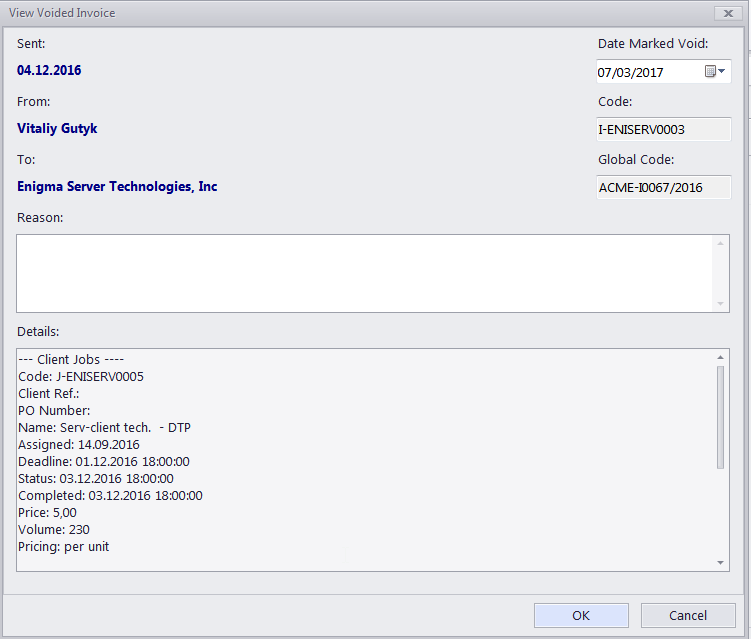Click the line 'Price: 5,00'
Viewport: 751px width, 639px height.
tap(47, 513)
